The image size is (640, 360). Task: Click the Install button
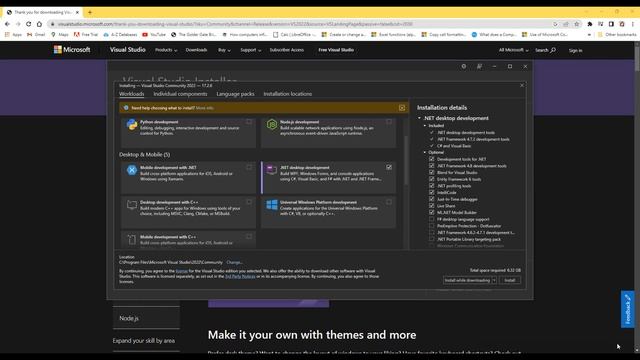[510, 280]
